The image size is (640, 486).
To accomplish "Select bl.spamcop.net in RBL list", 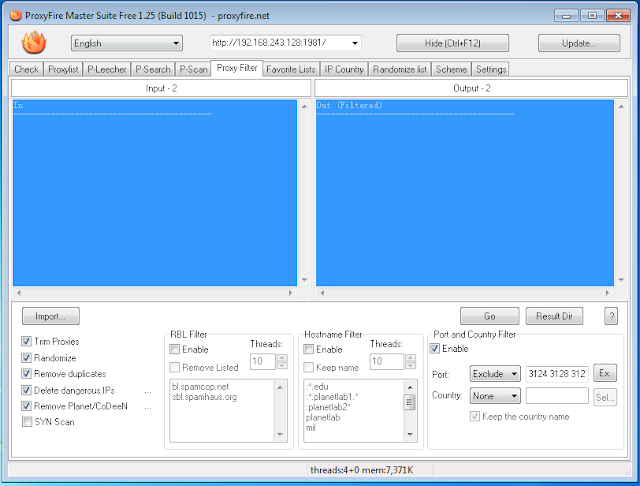I will coord(200,386).
